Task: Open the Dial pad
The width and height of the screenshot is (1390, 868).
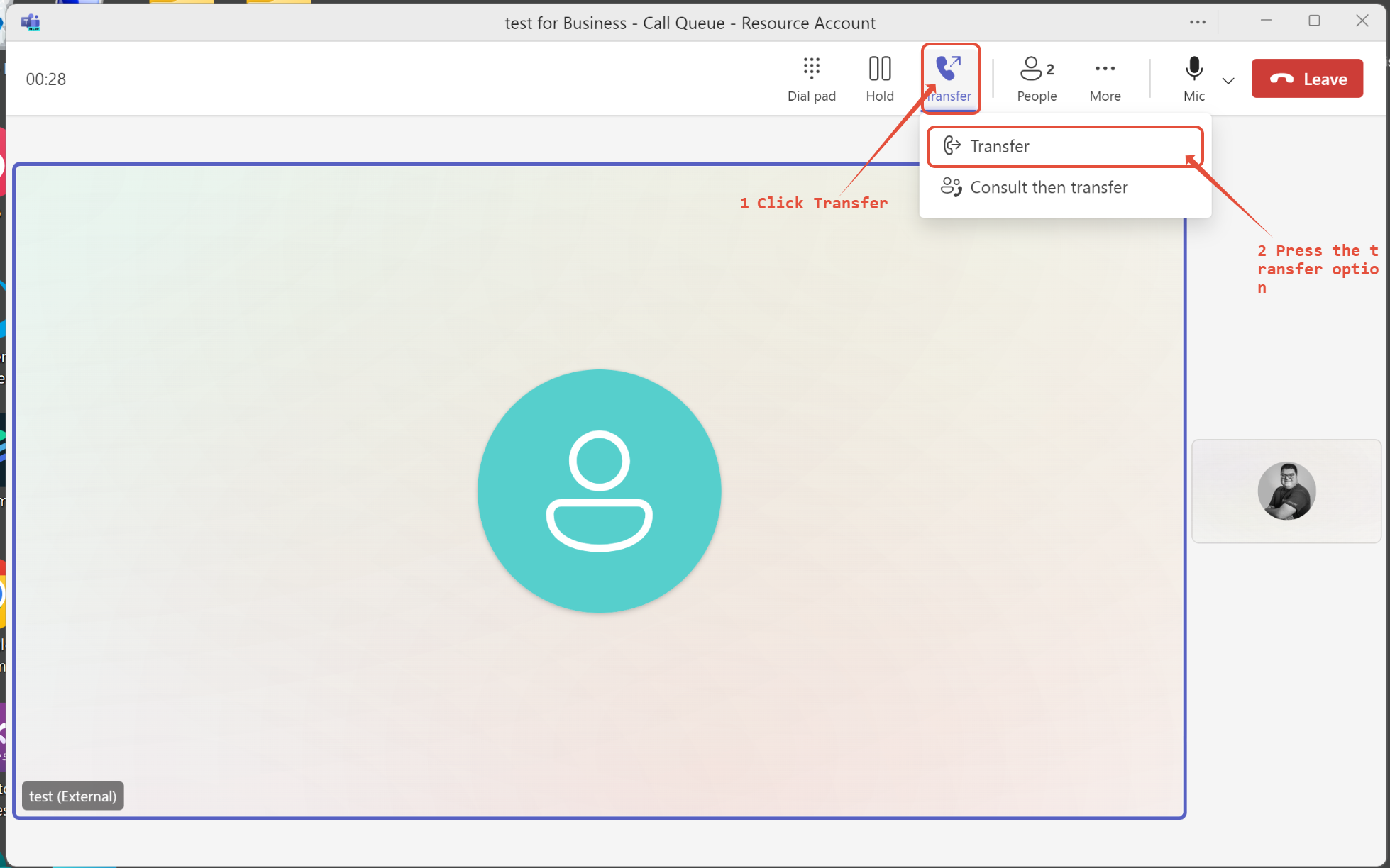Action: (811, 79)
